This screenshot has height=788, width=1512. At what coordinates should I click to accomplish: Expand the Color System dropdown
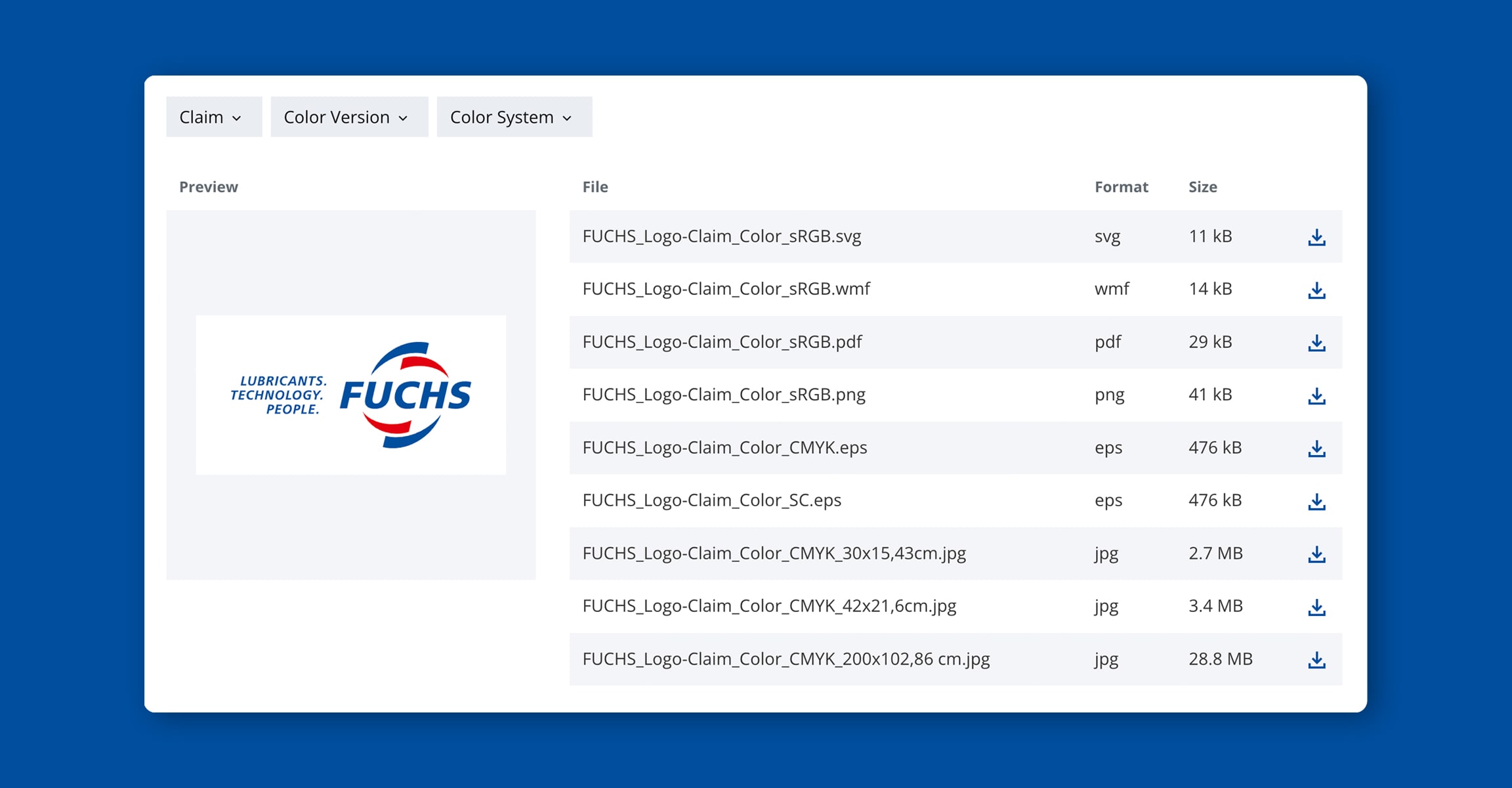(x=514, y=117)
